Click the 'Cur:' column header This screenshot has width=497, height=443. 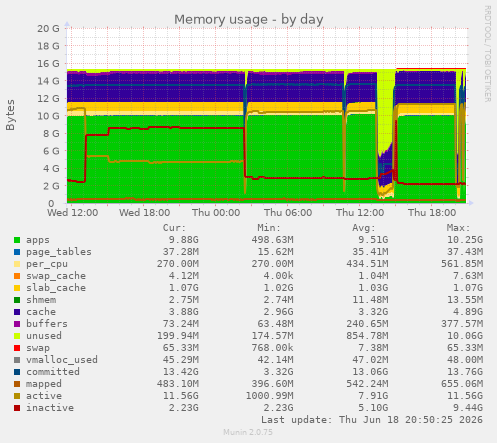pos(174,228)
